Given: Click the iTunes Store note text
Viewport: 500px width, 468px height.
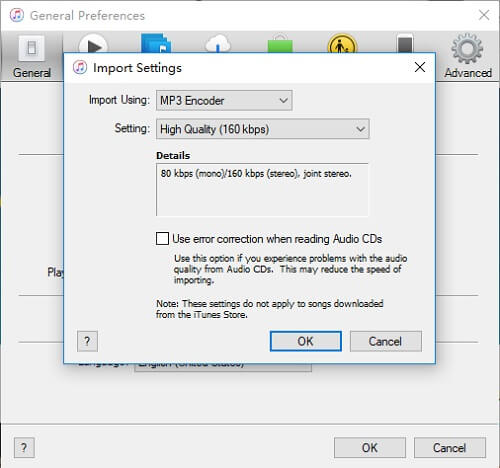Looking at the screenshot, I should pyautogui.click(x=269, y=309).
